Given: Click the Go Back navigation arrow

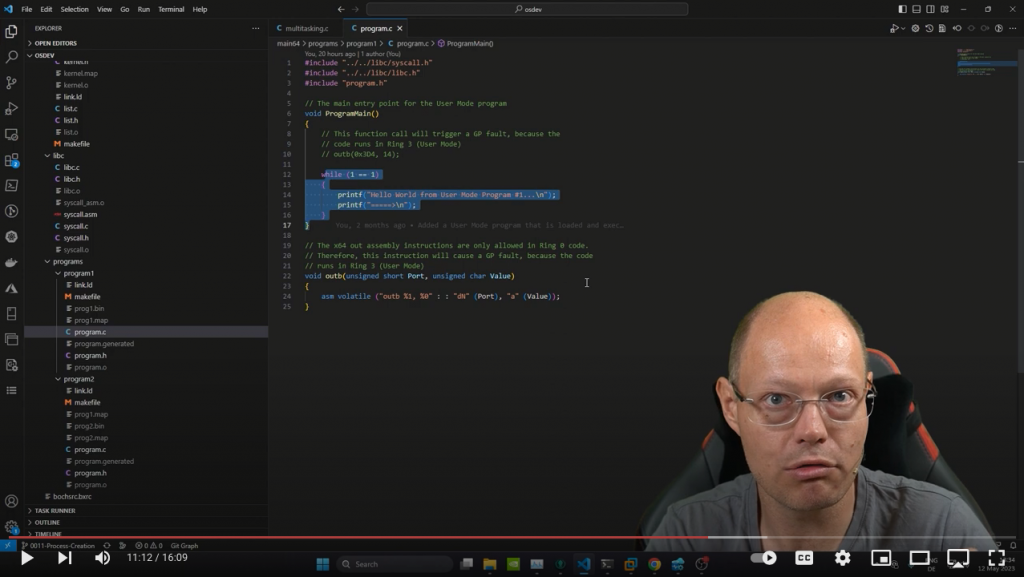Looking at the screenshot, I should pyautogui.click(x=341, y=9).
